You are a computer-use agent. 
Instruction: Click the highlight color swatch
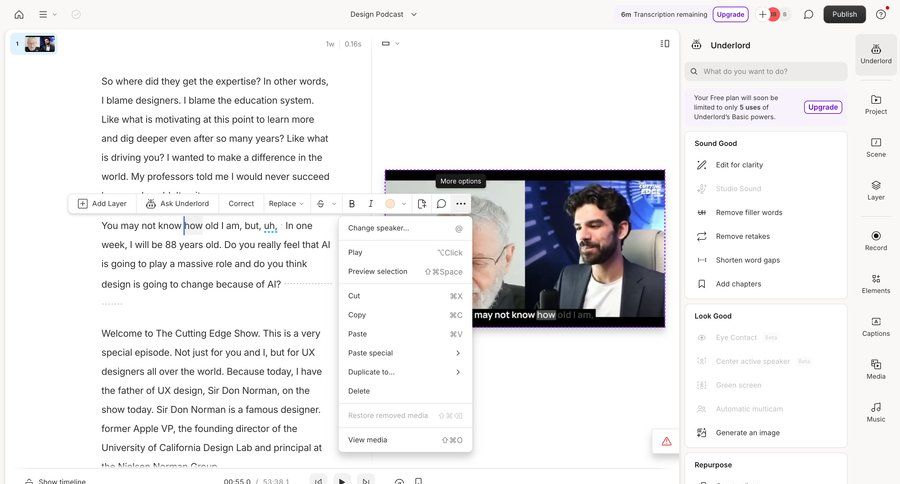390,204
